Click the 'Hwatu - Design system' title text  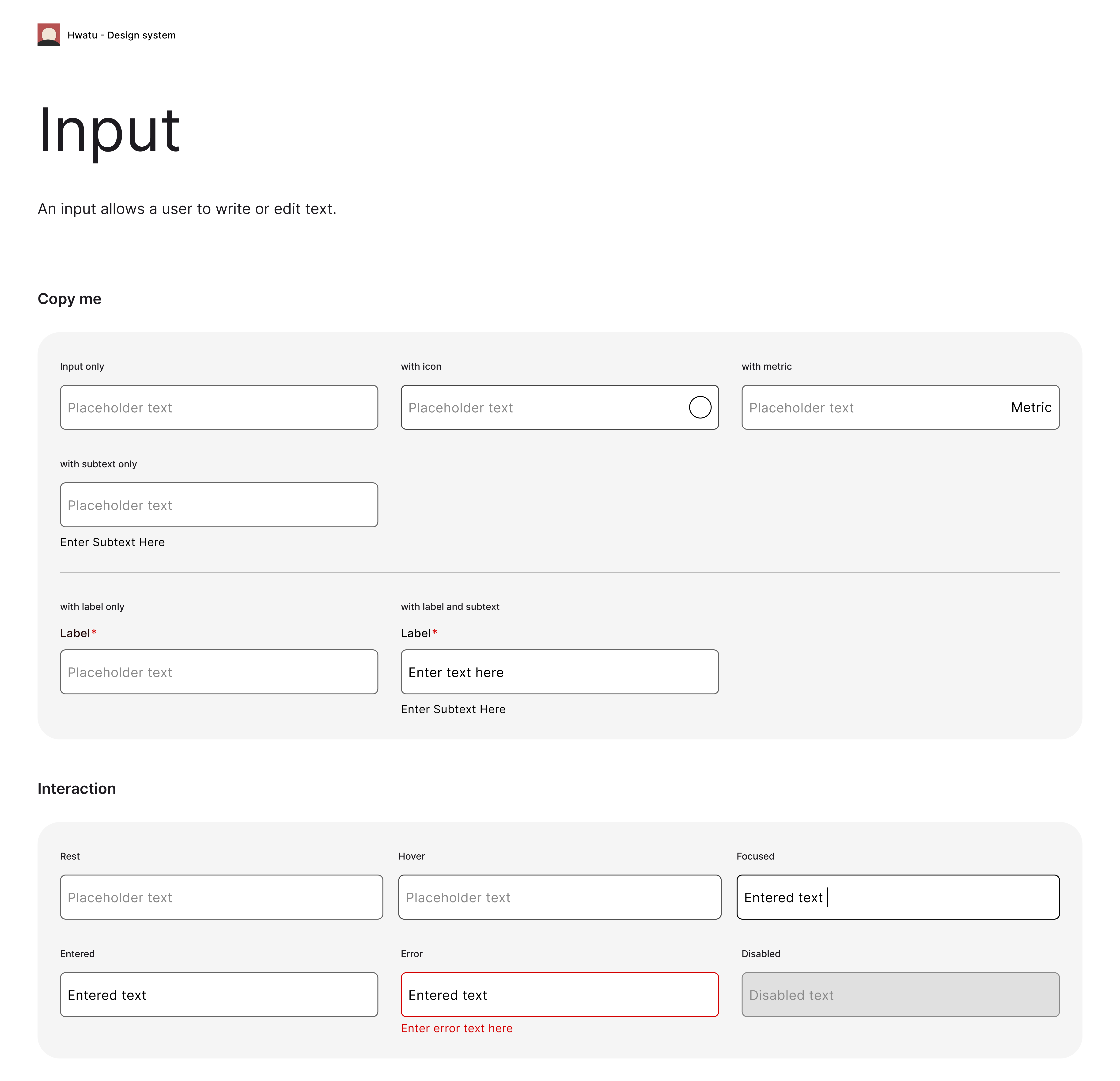[122, 35]
